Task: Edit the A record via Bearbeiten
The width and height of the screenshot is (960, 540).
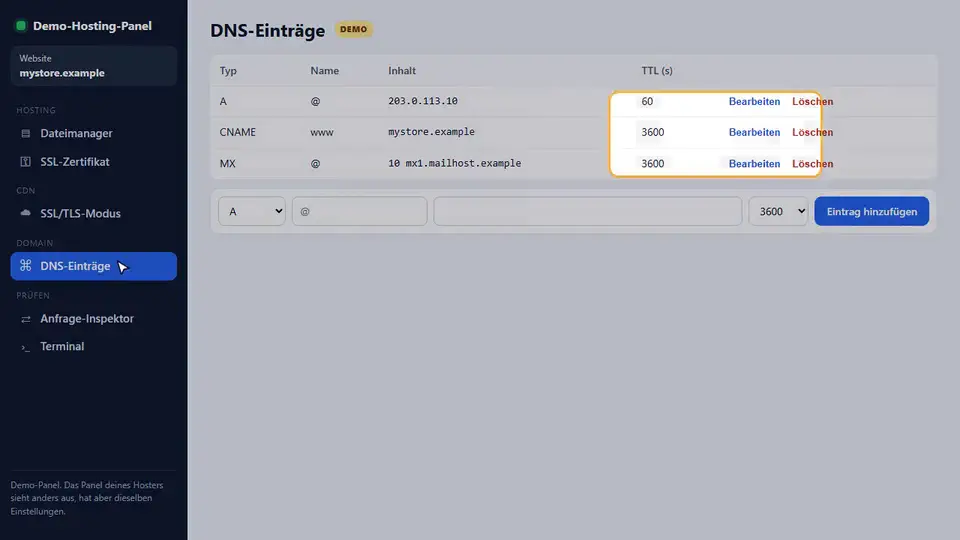Action: point(754,102)
